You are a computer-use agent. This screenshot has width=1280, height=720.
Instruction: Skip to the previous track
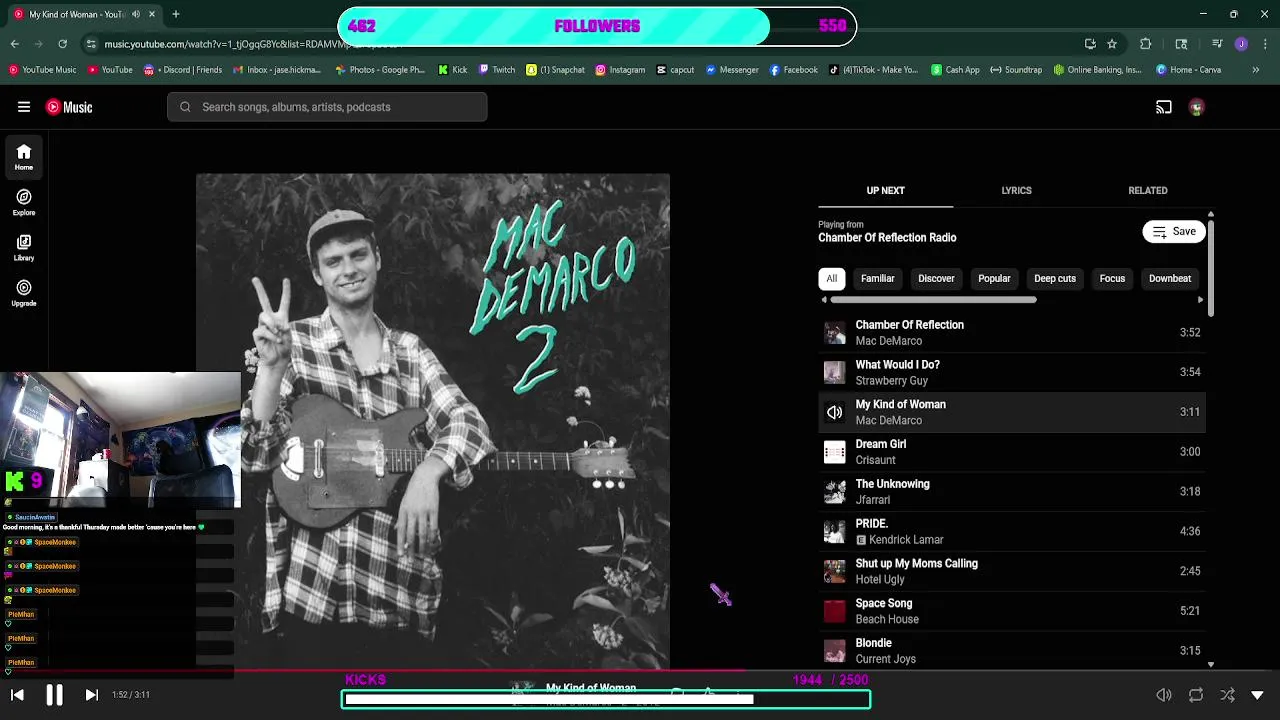point(17,695)
